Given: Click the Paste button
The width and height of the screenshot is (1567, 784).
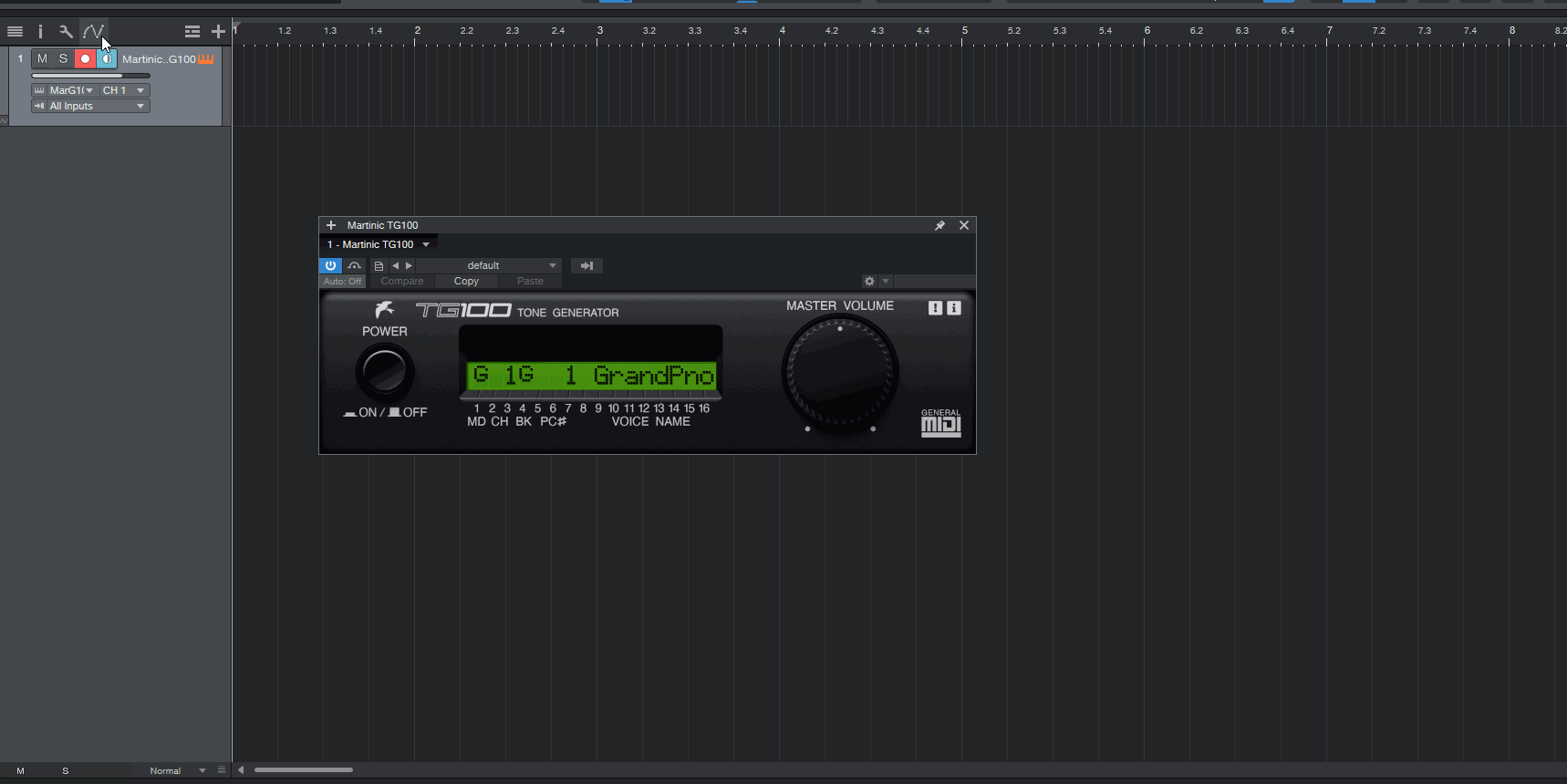Looking at the screenshot, I should (530, 282).
